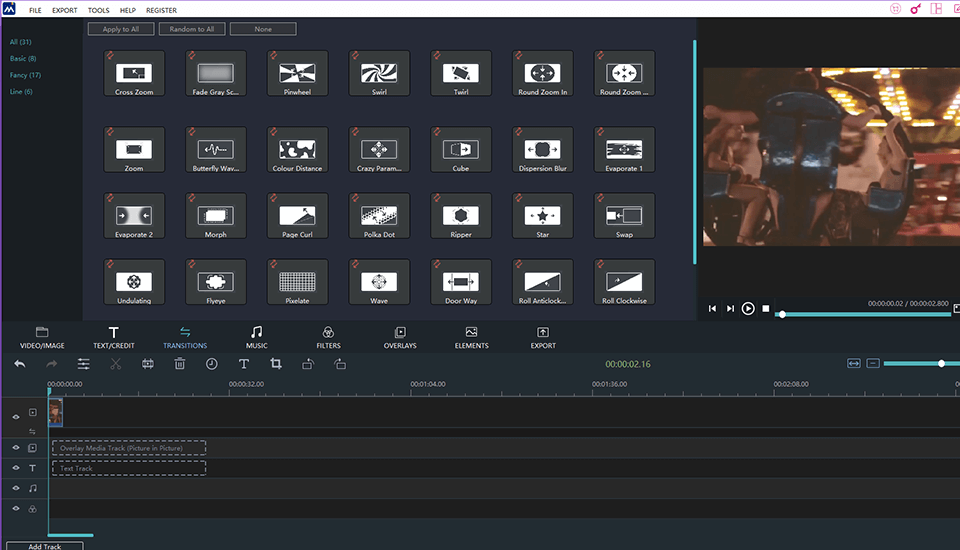The height and width of the screenshot is (550, 960).
Task: Hide the main video track with eye icon
Action: coord(16,416)
